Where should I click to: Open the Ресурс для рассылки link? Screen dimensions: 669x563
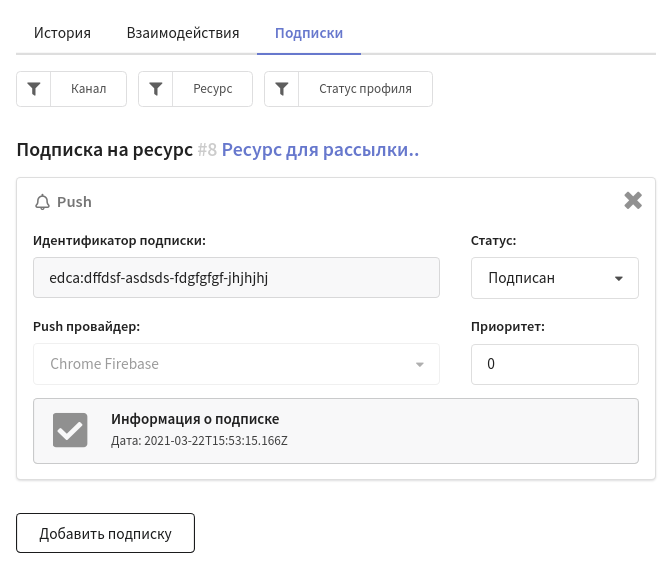[320, 150]
